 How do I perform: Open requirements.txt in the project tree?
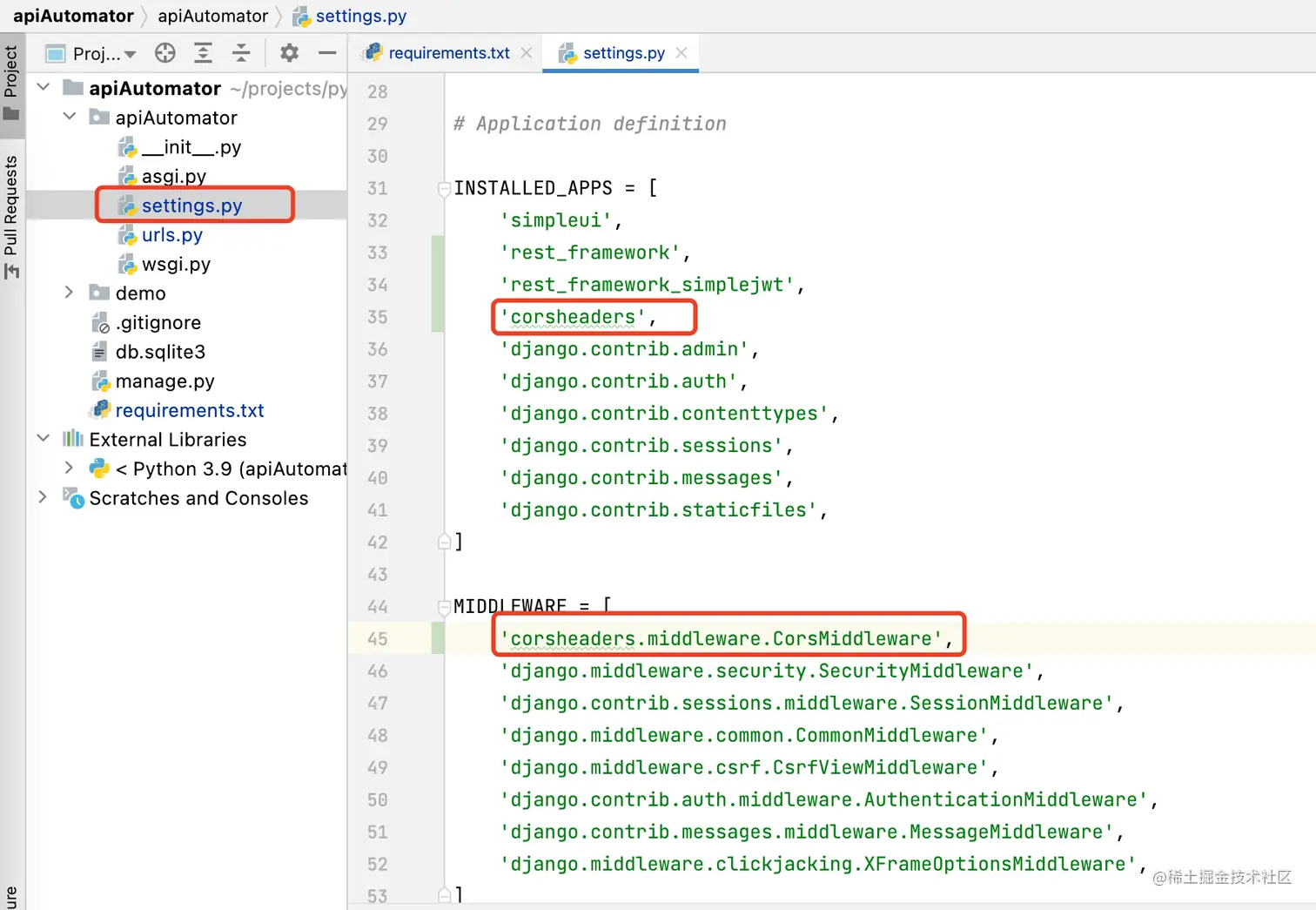pyautogui.click(x=177, y=410)
